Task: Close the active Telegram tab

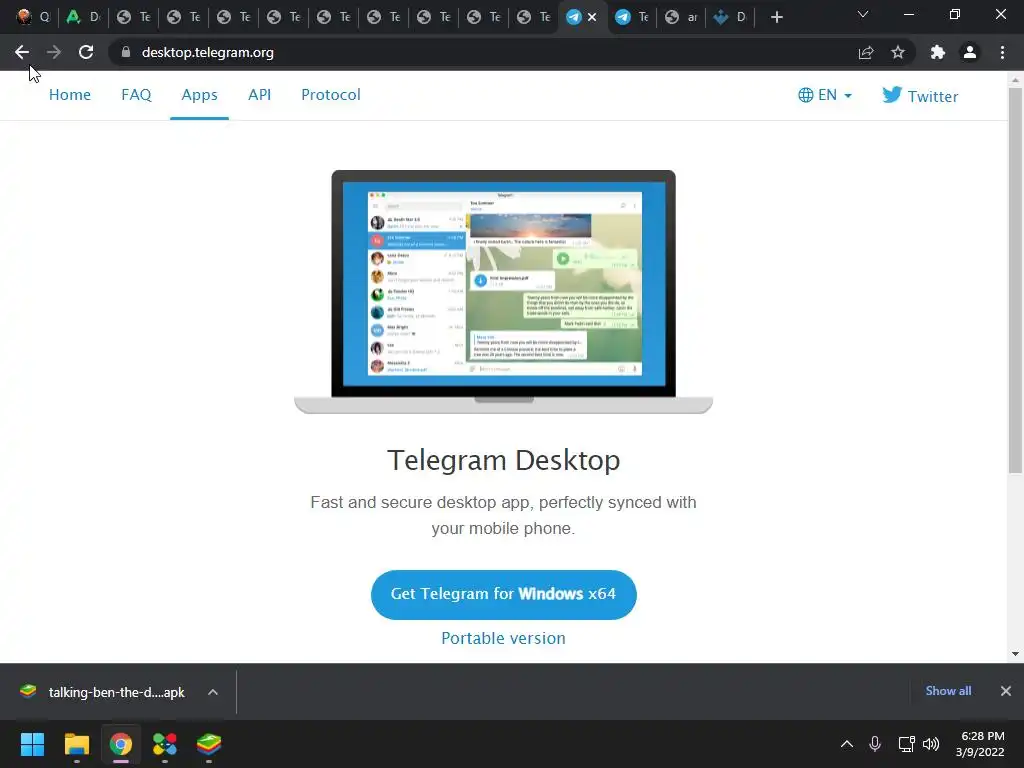Action: [x=592, y=17]
